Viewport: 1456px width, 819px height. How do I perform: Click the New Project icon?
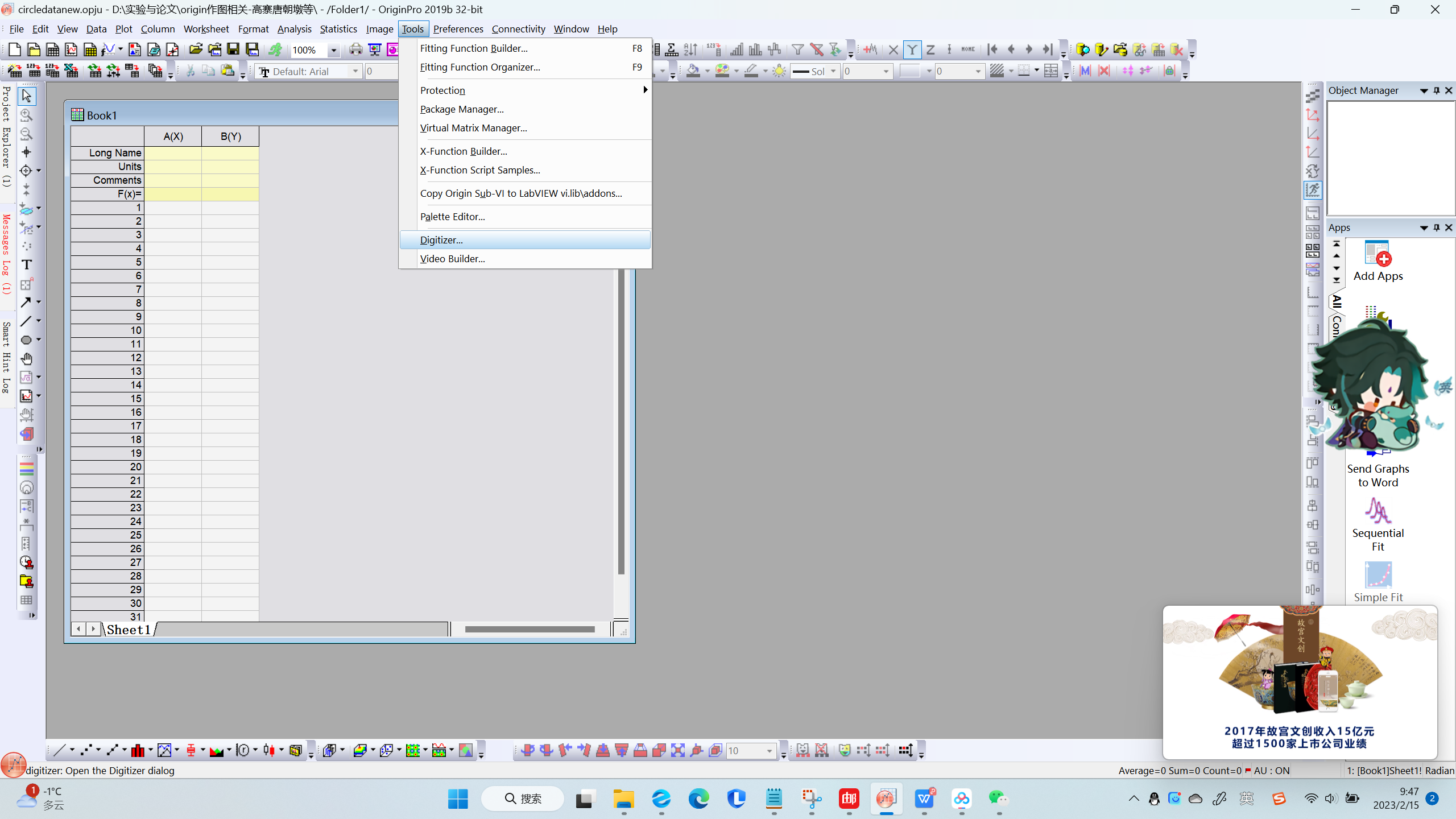pyautogui.click(x=15, y=50)
